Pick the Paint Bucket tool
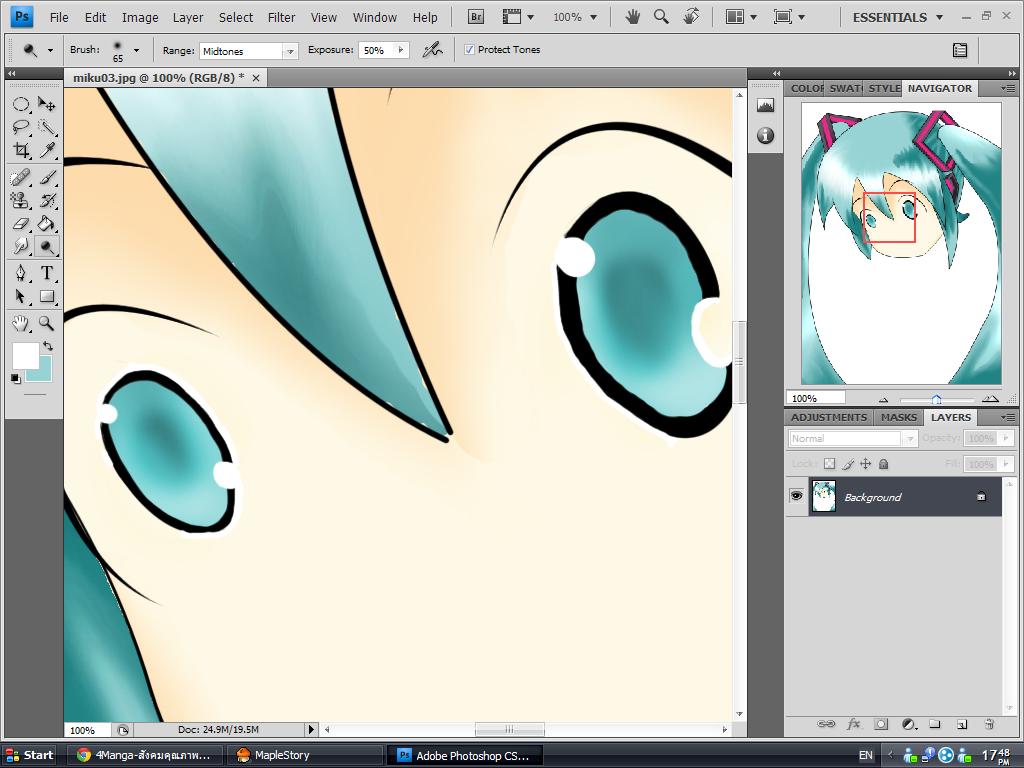1024x768 pixels. tap(46, 224)
